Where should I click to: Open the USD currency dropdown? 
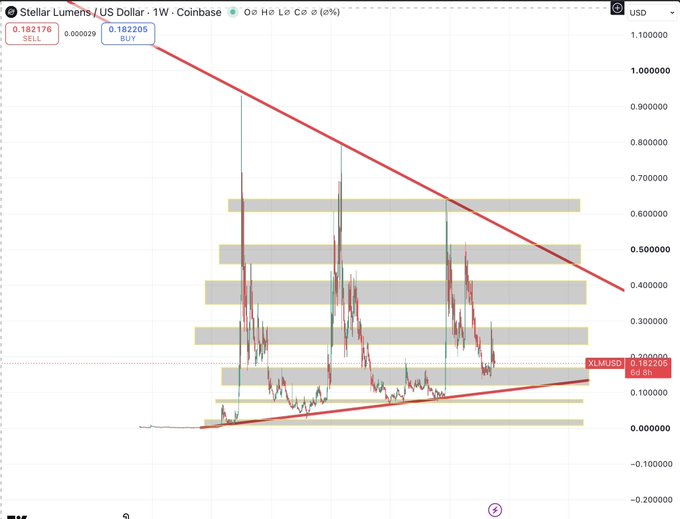[651, 13]
